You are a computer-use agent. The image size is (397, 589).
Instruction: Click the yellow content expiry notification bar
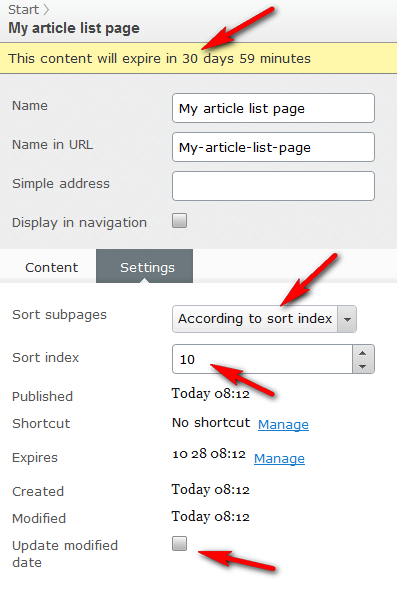point(198,59)
